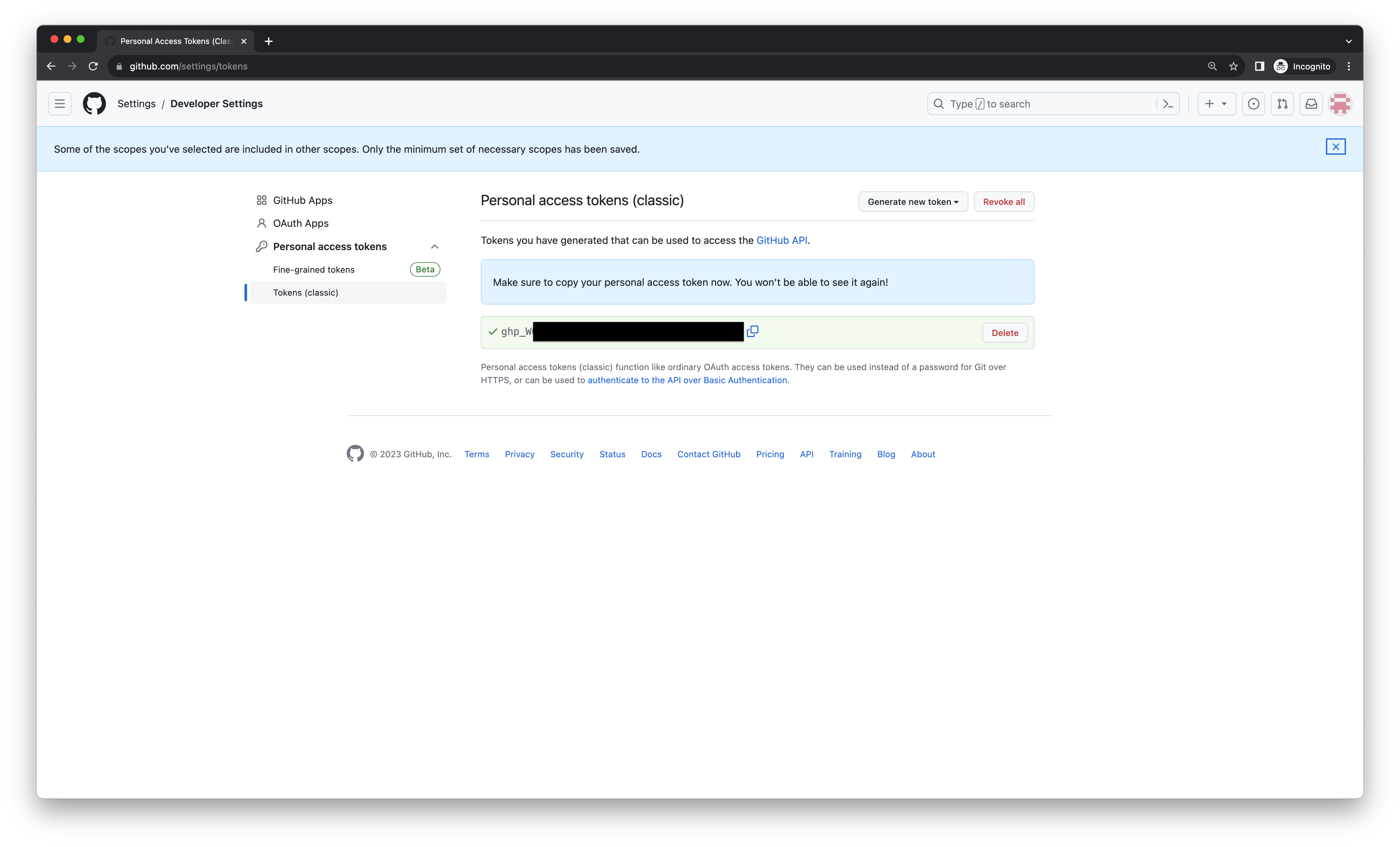Click the Settings breadcrumb link

[136, 104]
